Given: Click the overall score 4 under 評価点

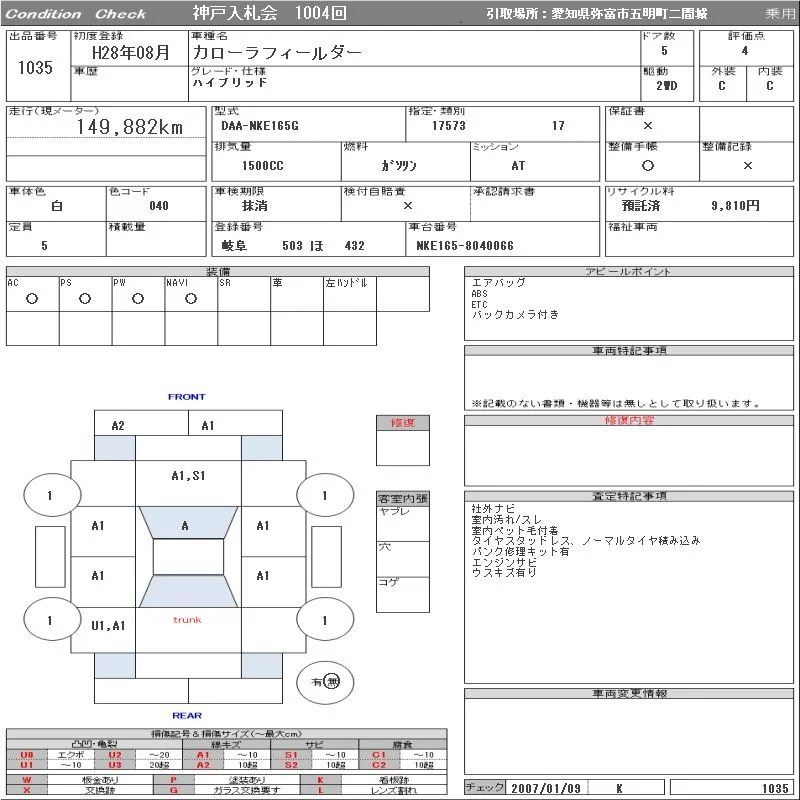Looking at the screenshot, I should [745, 51].
